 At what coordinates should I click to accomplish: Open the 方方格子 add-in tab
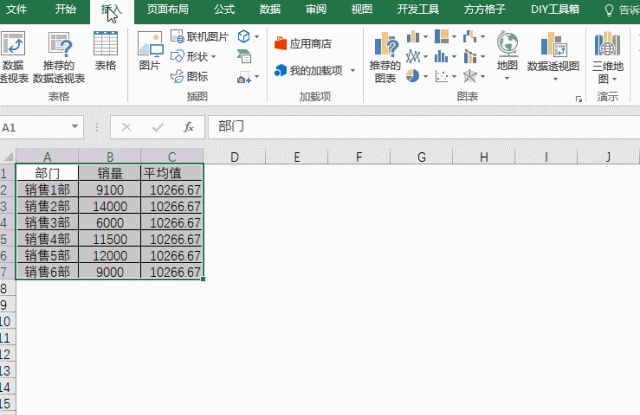(x=484, y=9)
